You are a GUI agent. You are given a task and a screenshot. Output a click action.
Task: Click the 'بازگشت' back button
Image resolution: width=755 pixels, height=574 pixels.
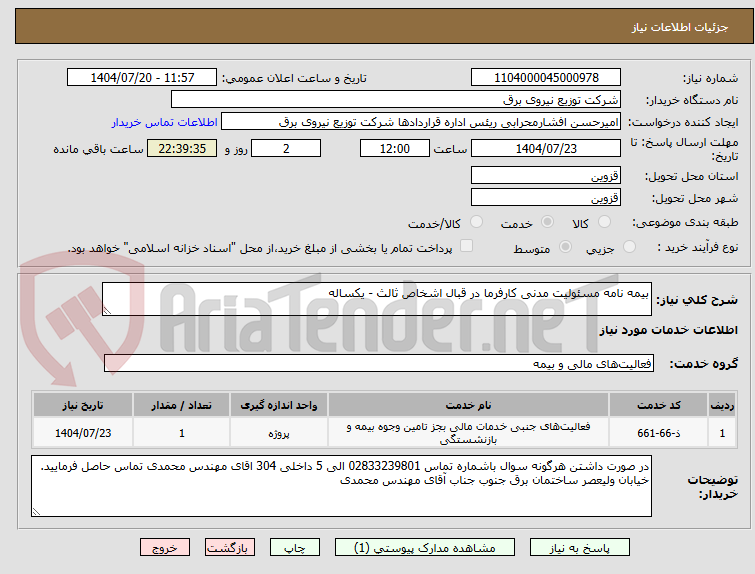(230, 548)
